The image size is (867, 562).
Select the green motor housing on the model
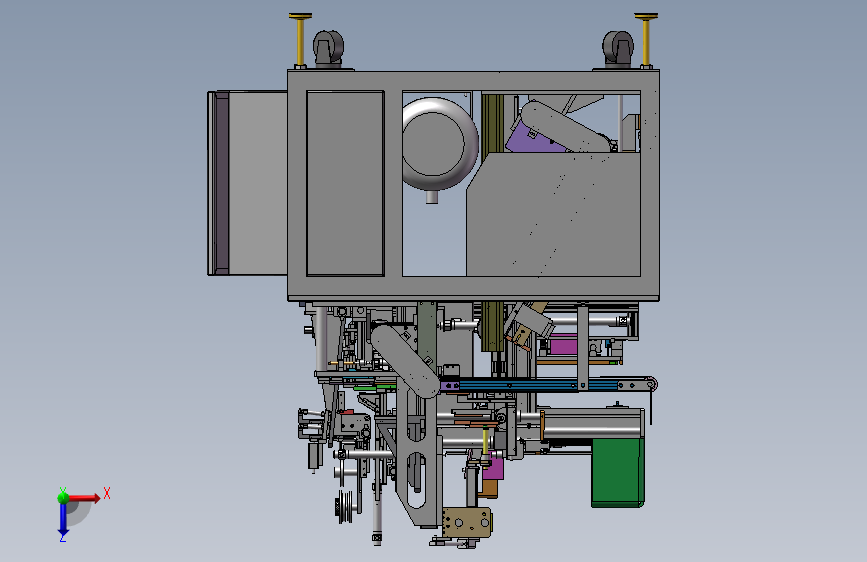tap(618, 473)
